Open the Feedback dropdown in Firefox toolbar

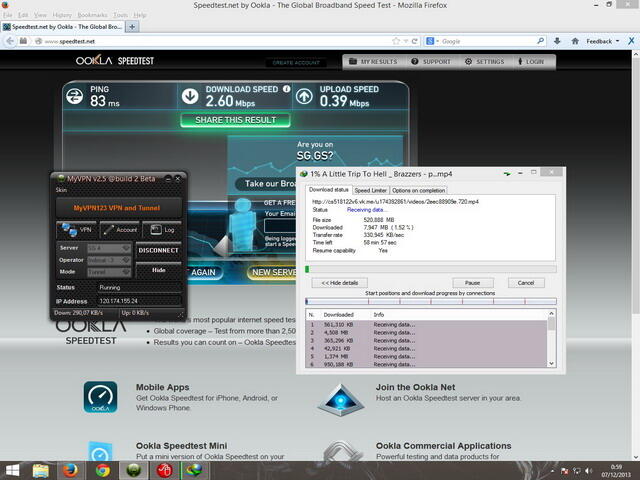point(603,41)
